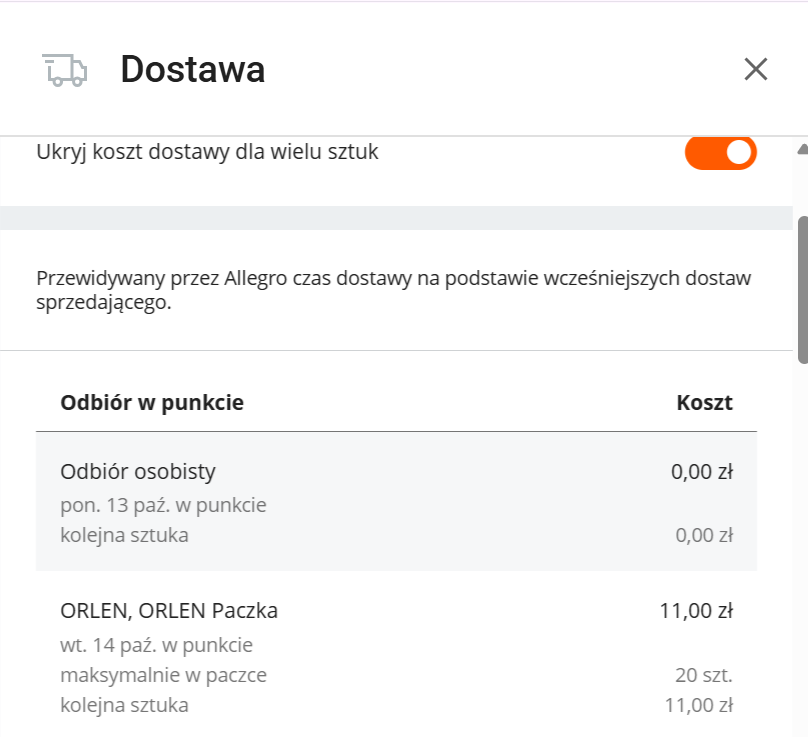Click the Odbiór osobisty main 0,00 zł price

[x=701, y=471]
